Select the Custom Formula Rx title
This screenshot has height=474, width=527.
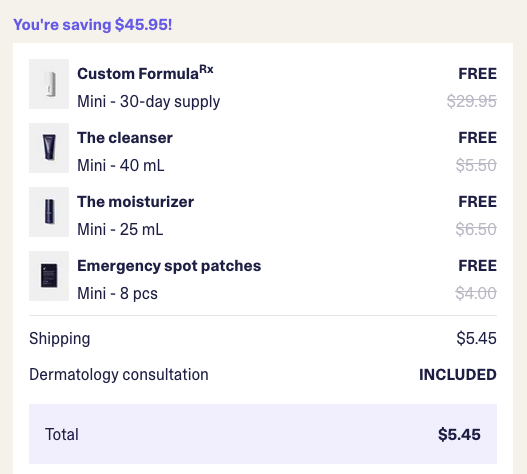(145, 73)
